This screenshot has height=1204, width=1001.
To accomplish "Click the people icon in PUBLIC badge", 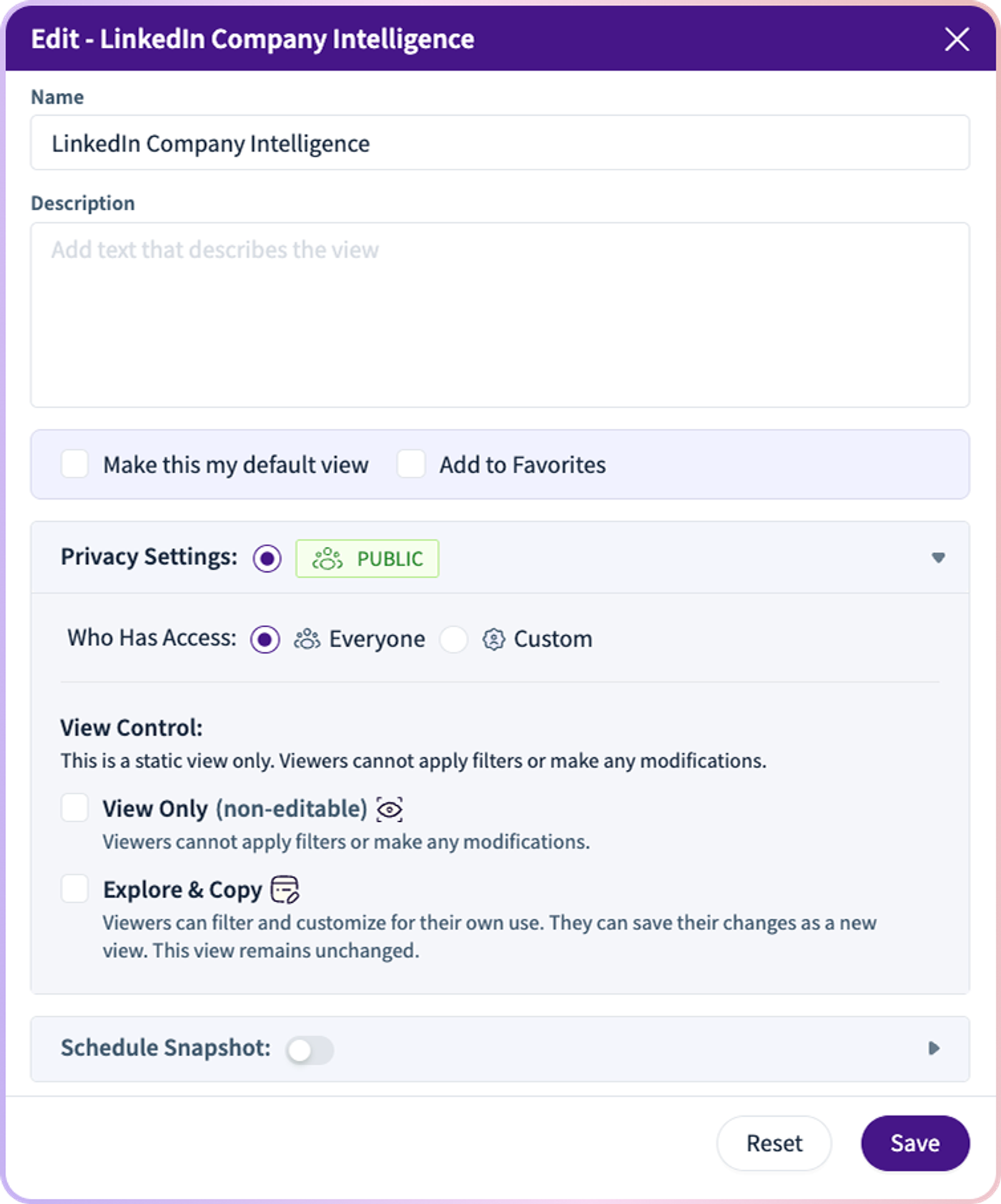I will pyautogui.click(x=327, y=558).
